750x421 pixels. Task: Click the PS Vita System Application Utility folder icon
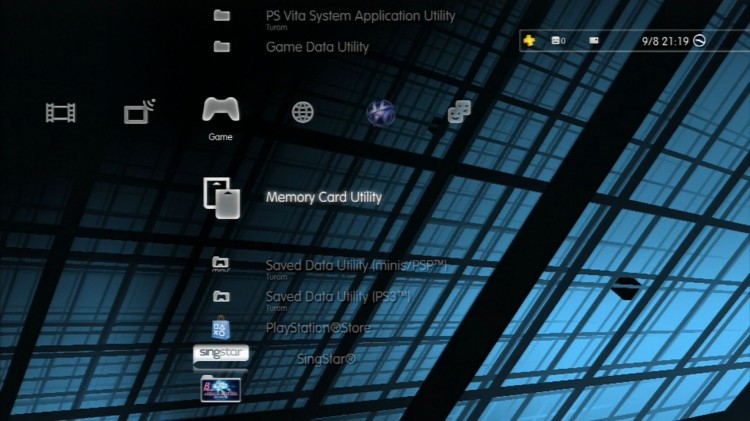(221, 15)
